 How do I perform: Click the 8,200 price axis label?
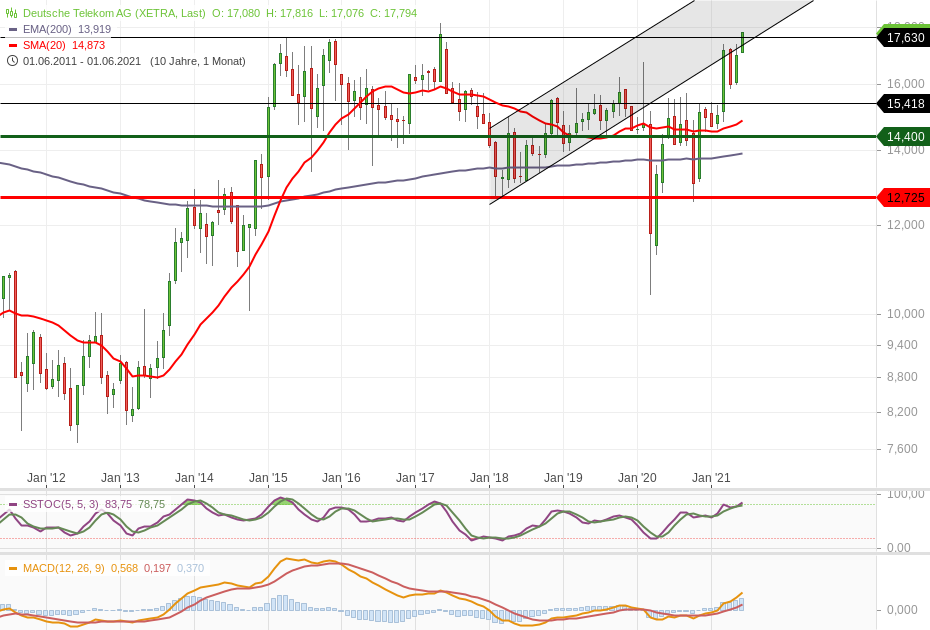[x=902, y=412]
